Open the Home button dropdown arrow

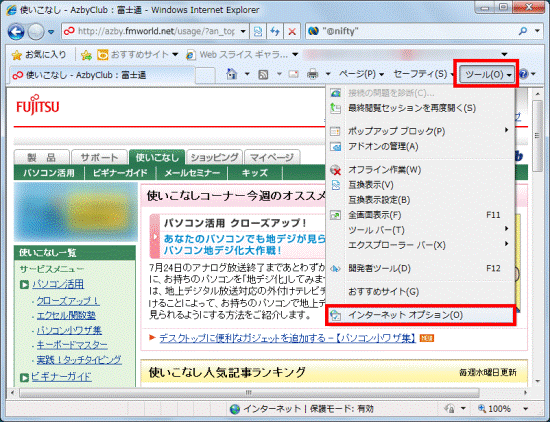[247, 74]
